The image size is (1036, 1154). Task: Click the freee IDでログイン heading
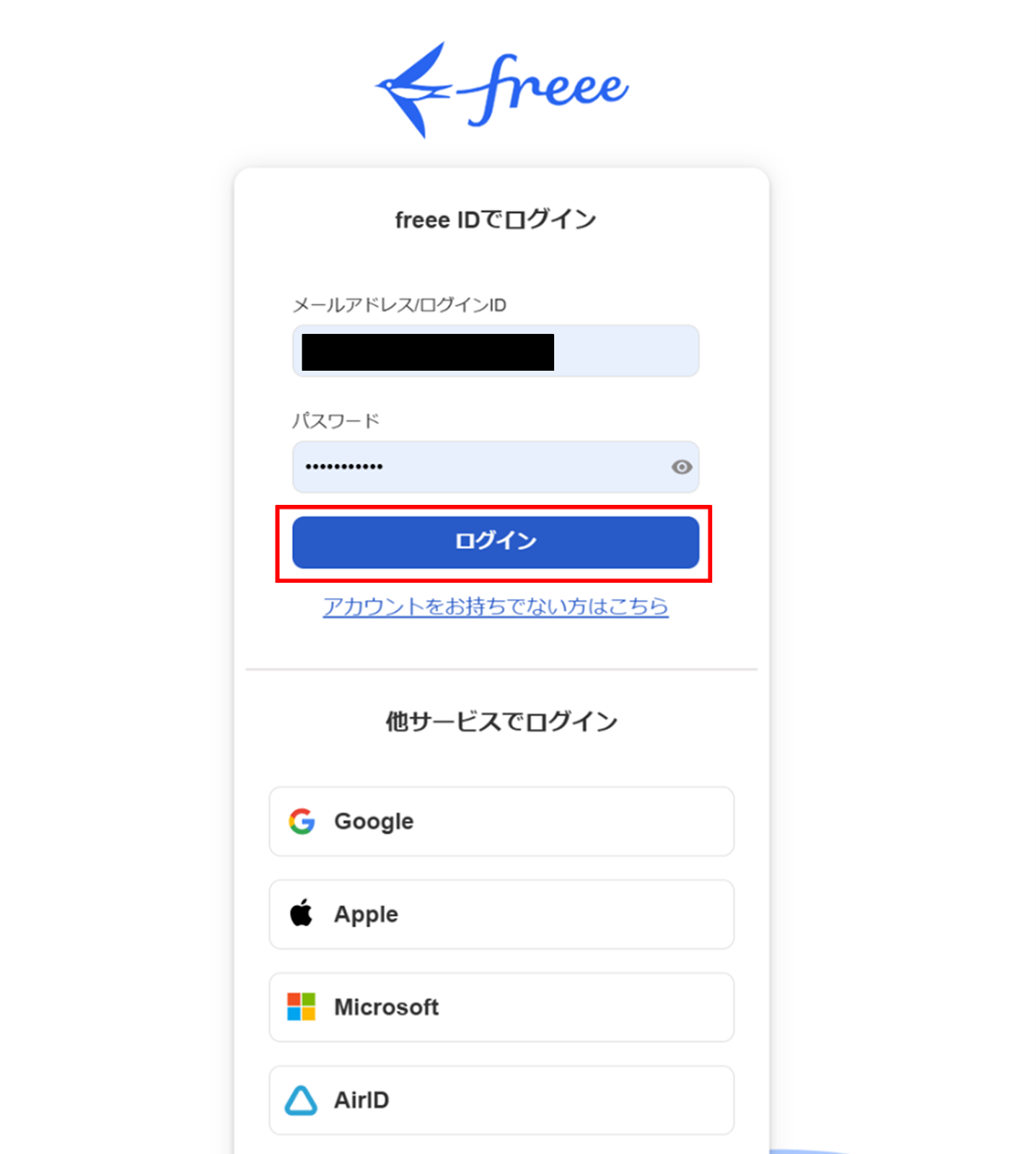click(496, 220)
